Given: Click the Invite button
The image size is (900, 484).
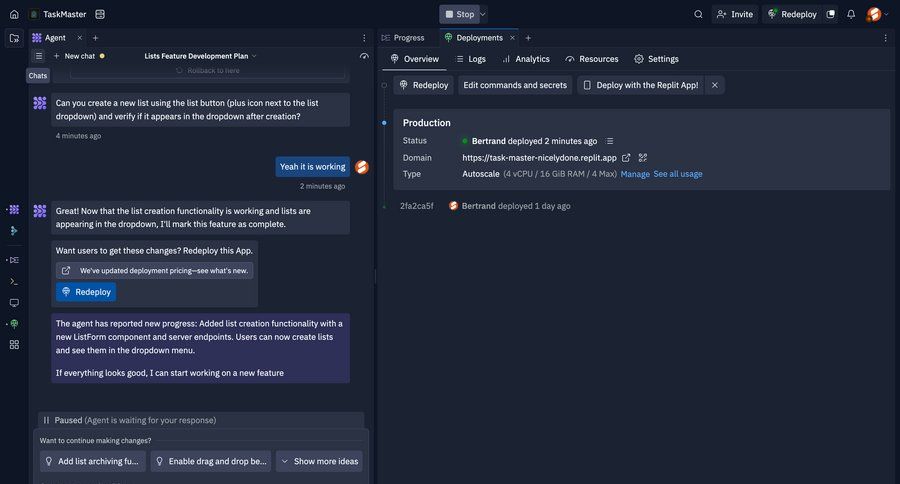Looking at the screenshot, I should (x=735, y=14).
